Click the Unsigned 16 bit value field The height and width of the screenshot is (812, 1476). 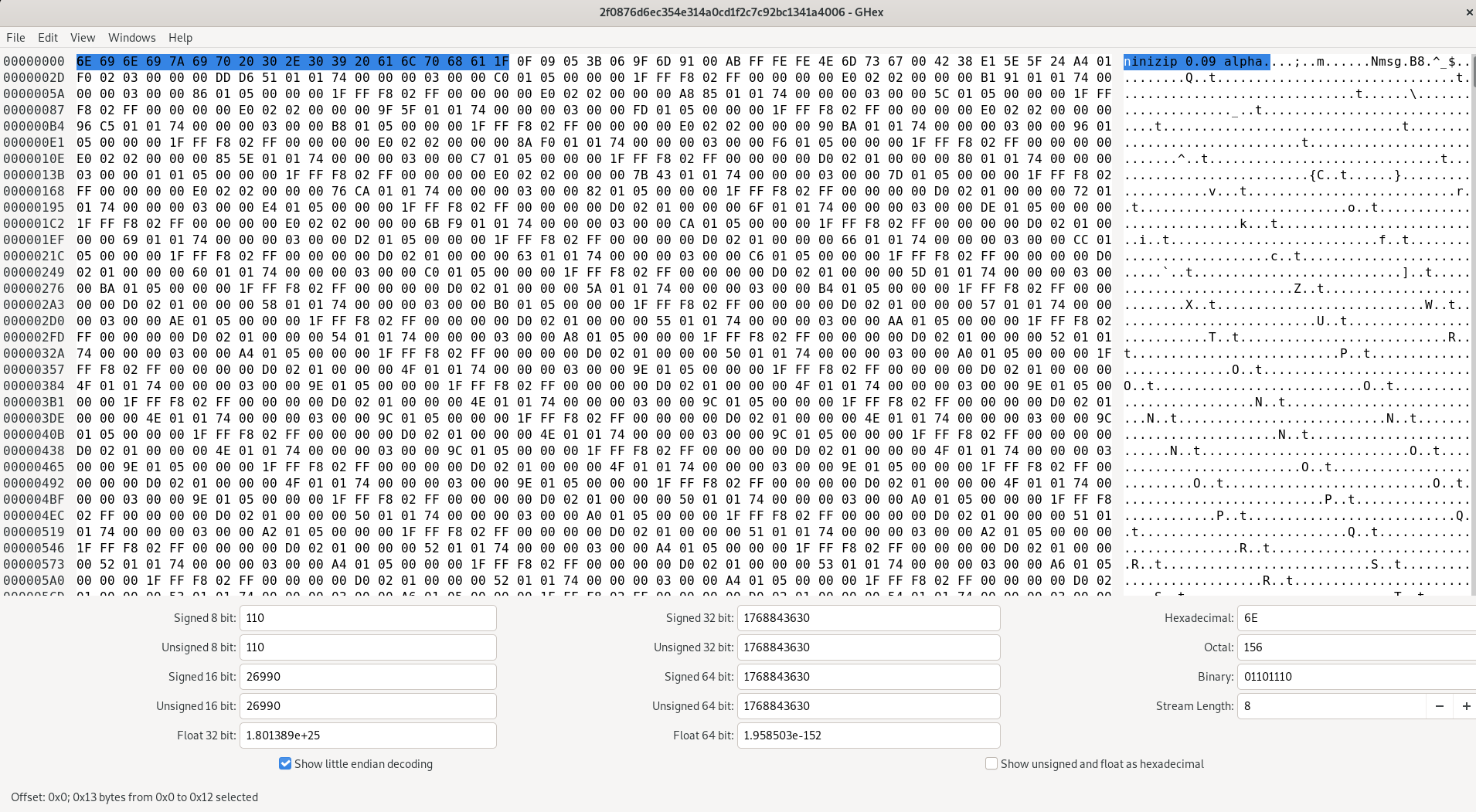(368, 706)
